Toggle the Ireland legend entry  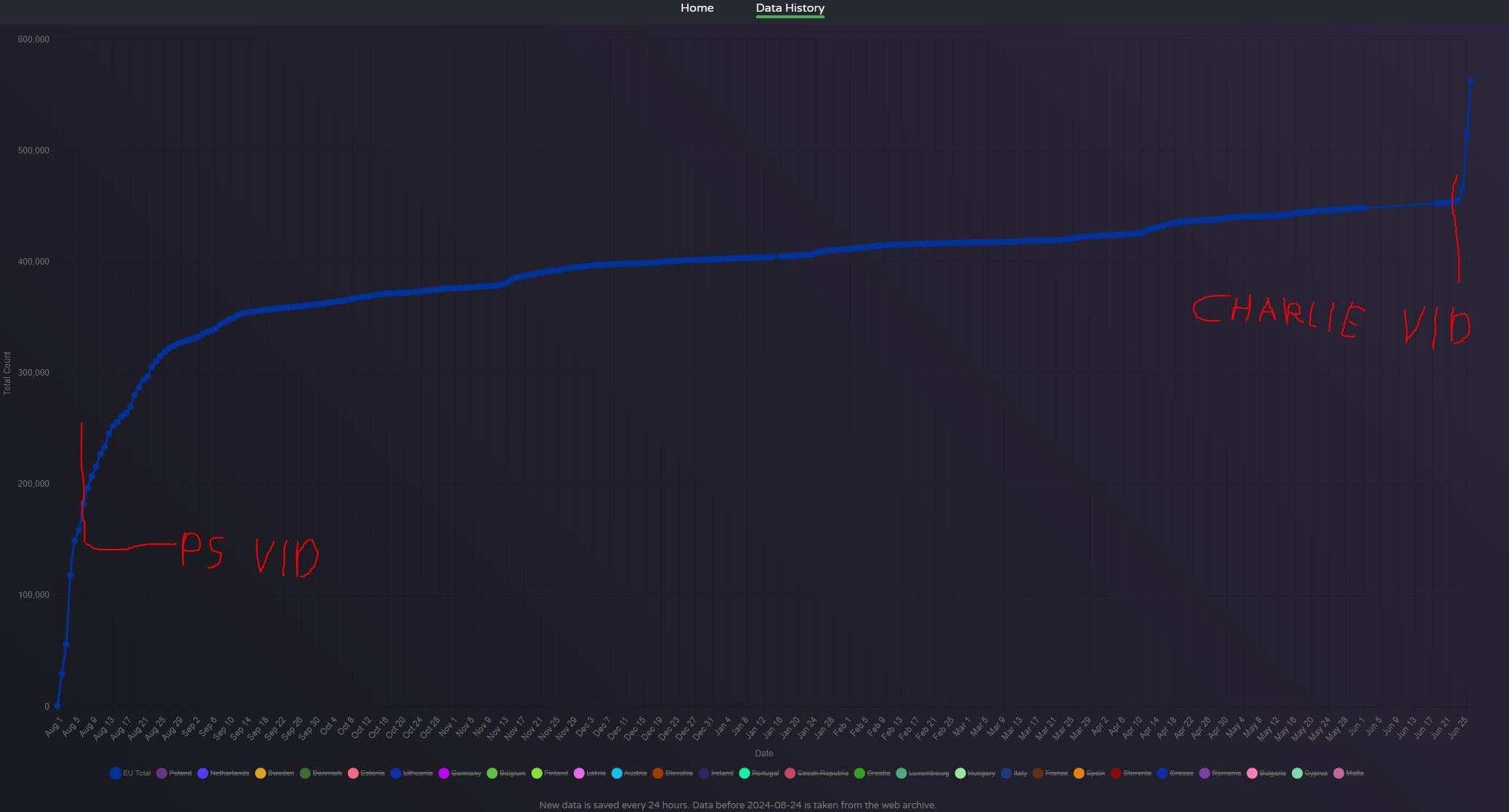[x=716, y=773]
